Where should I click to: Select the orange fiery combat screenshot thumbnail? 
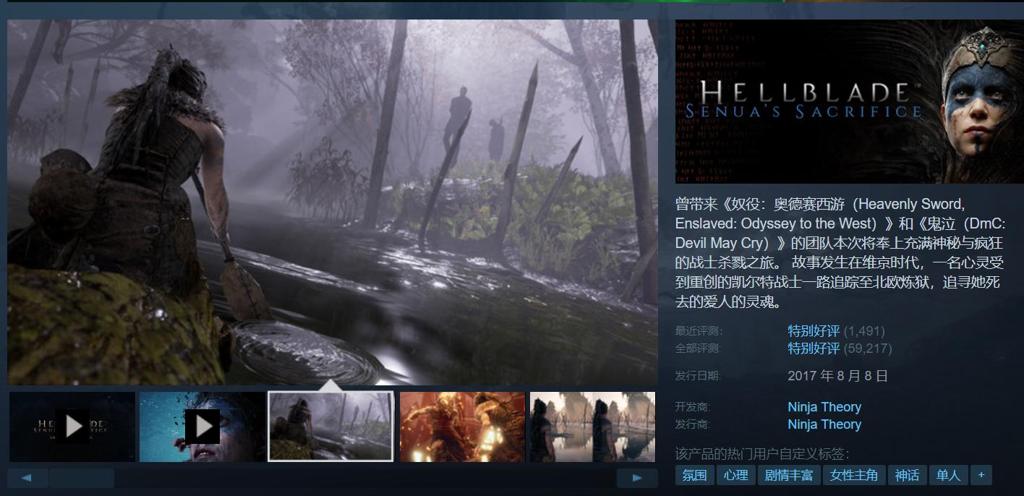462,426
